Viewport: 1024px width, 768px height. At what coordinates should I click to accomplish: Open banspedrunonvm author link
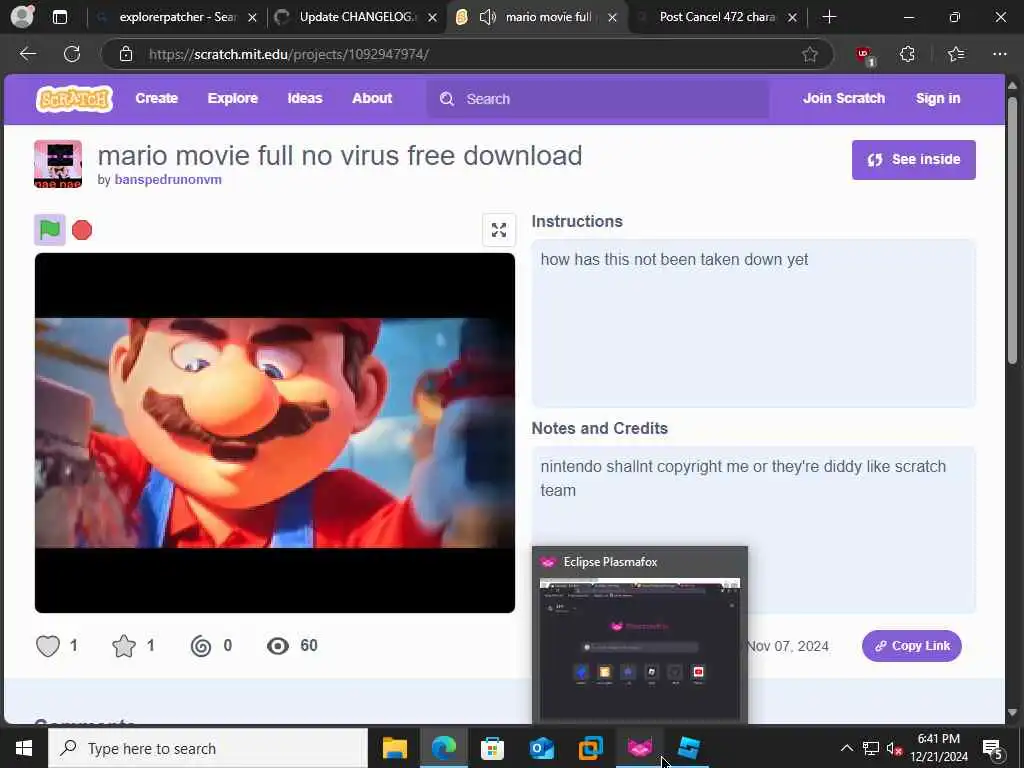click(x=168, y=180)
